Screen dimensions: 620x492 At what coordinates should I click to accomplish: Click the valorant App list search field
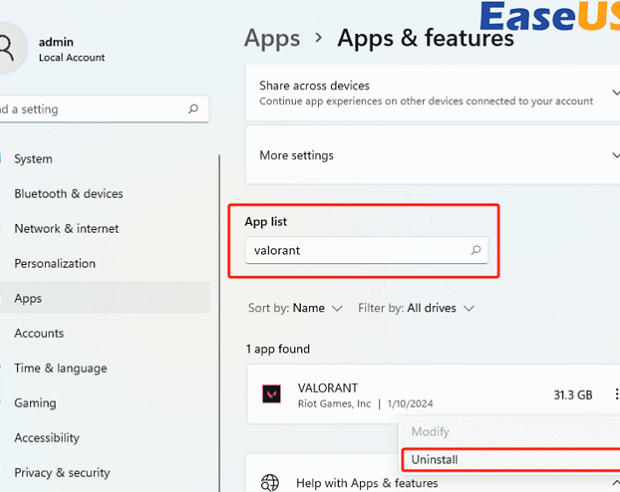(367, 250)
